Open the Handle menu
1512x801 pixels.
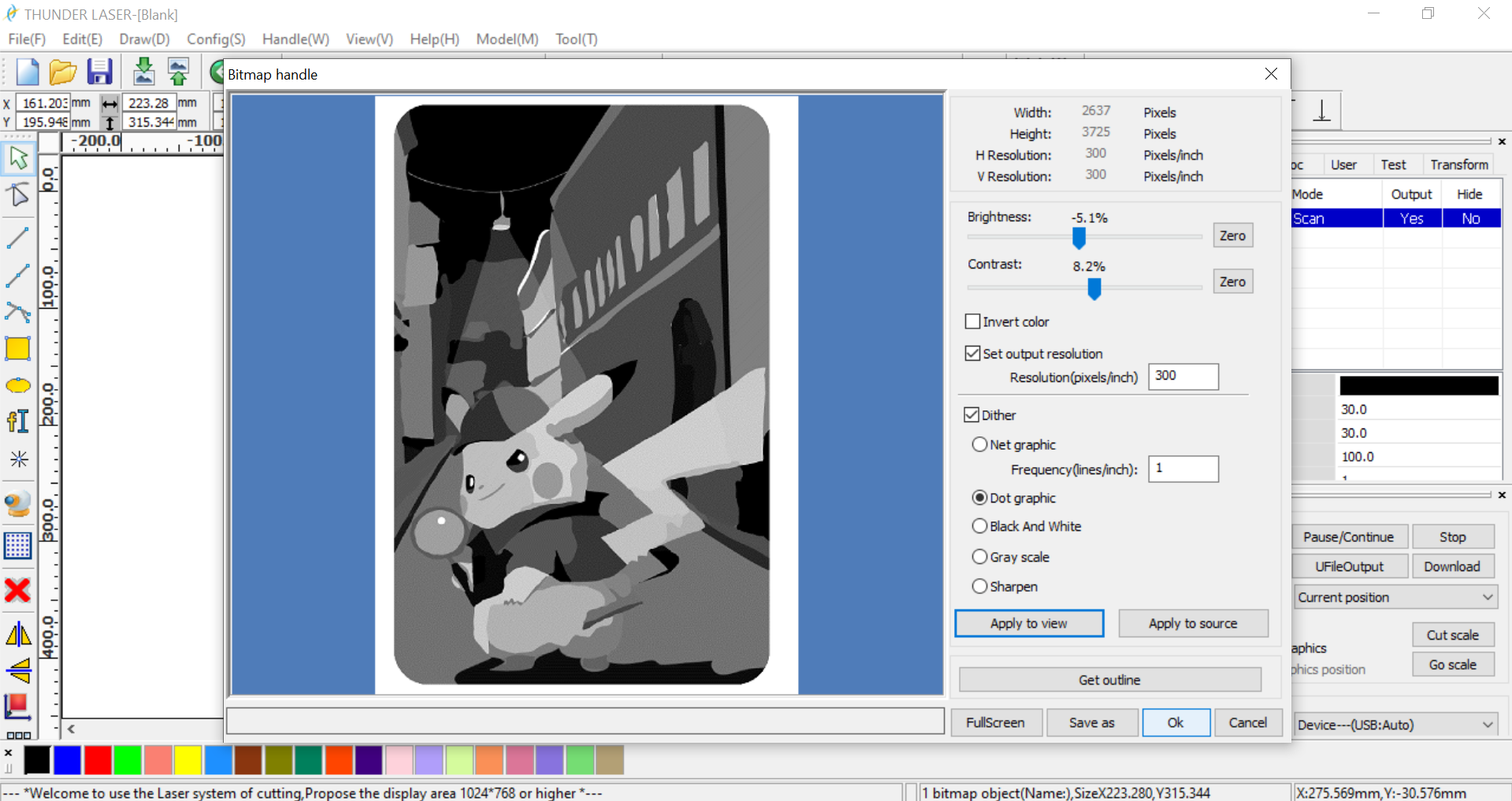click(296, 39)
